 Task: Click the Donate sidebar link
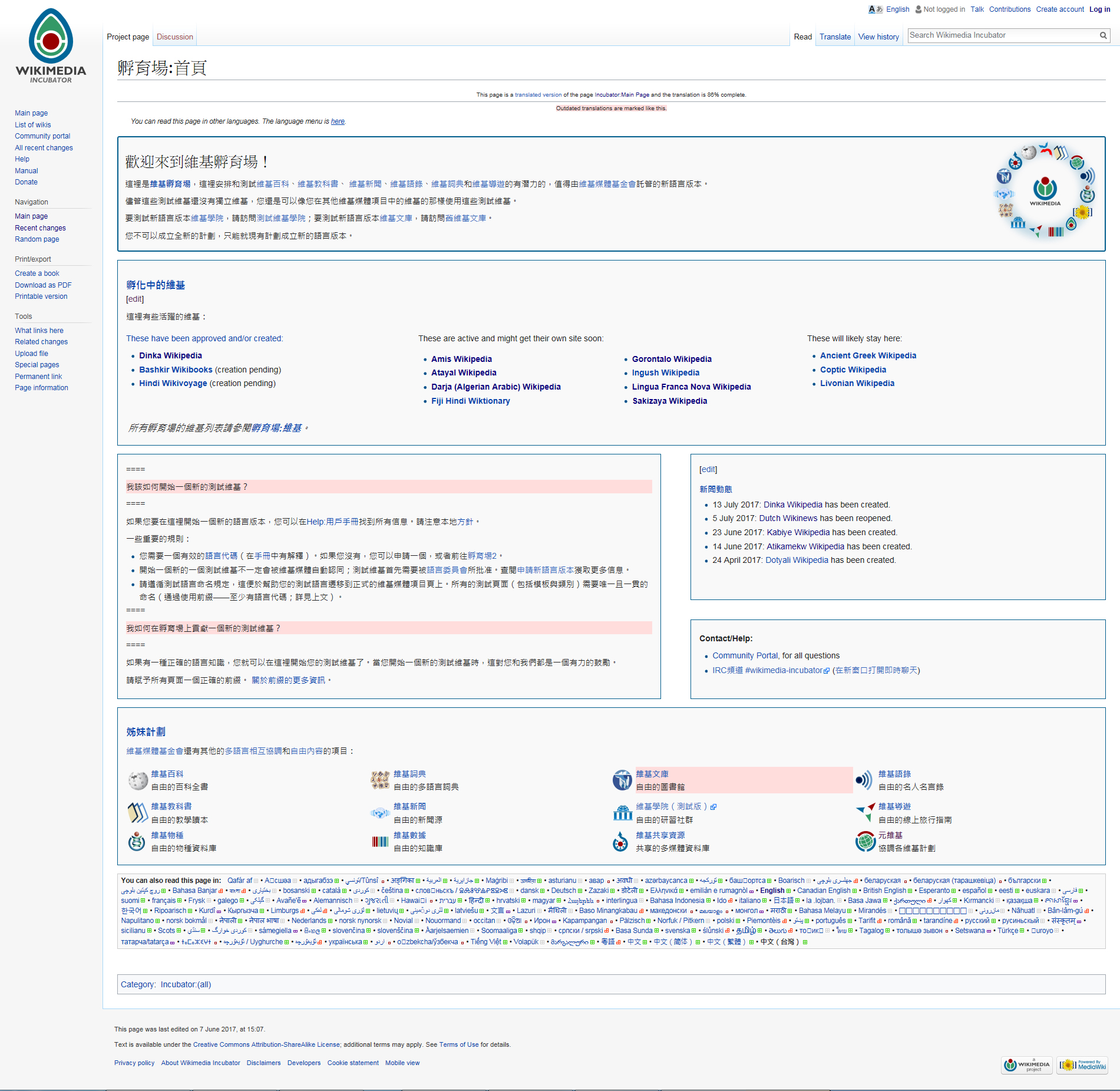pos(26,182)
